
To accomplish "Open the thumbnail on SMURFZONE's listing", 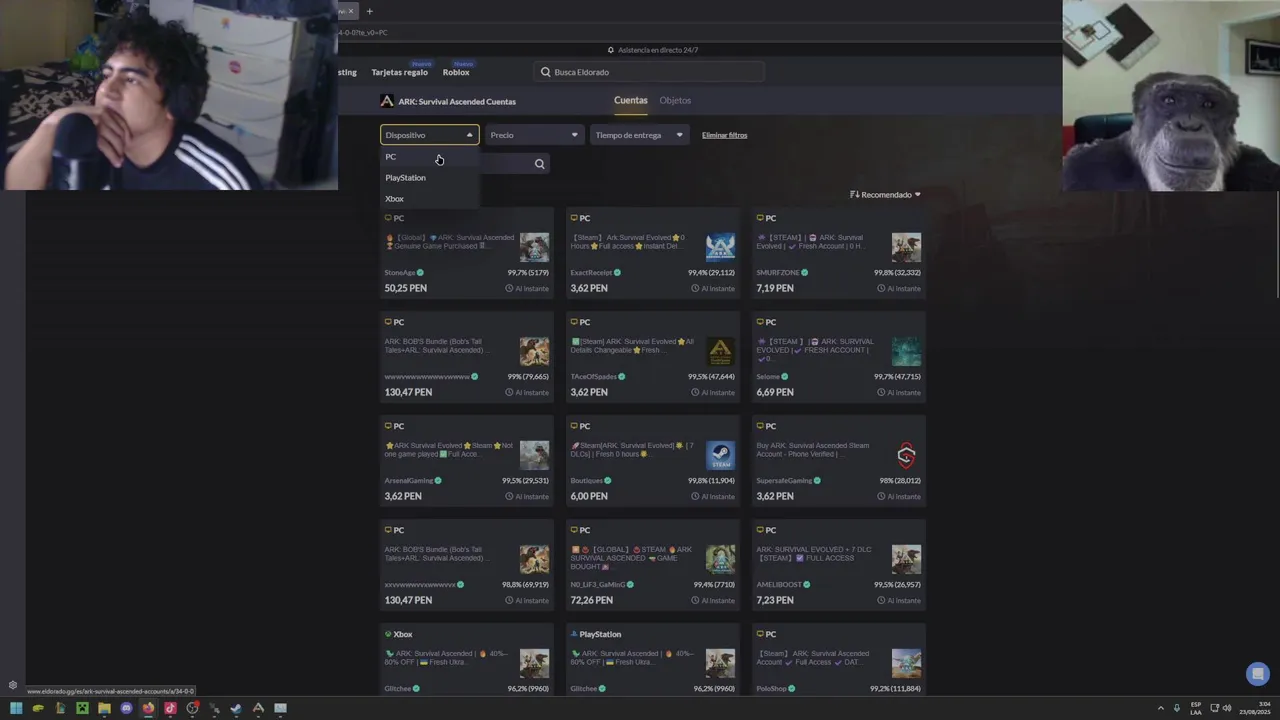I will pyautogui.click(x=906, y=247).
